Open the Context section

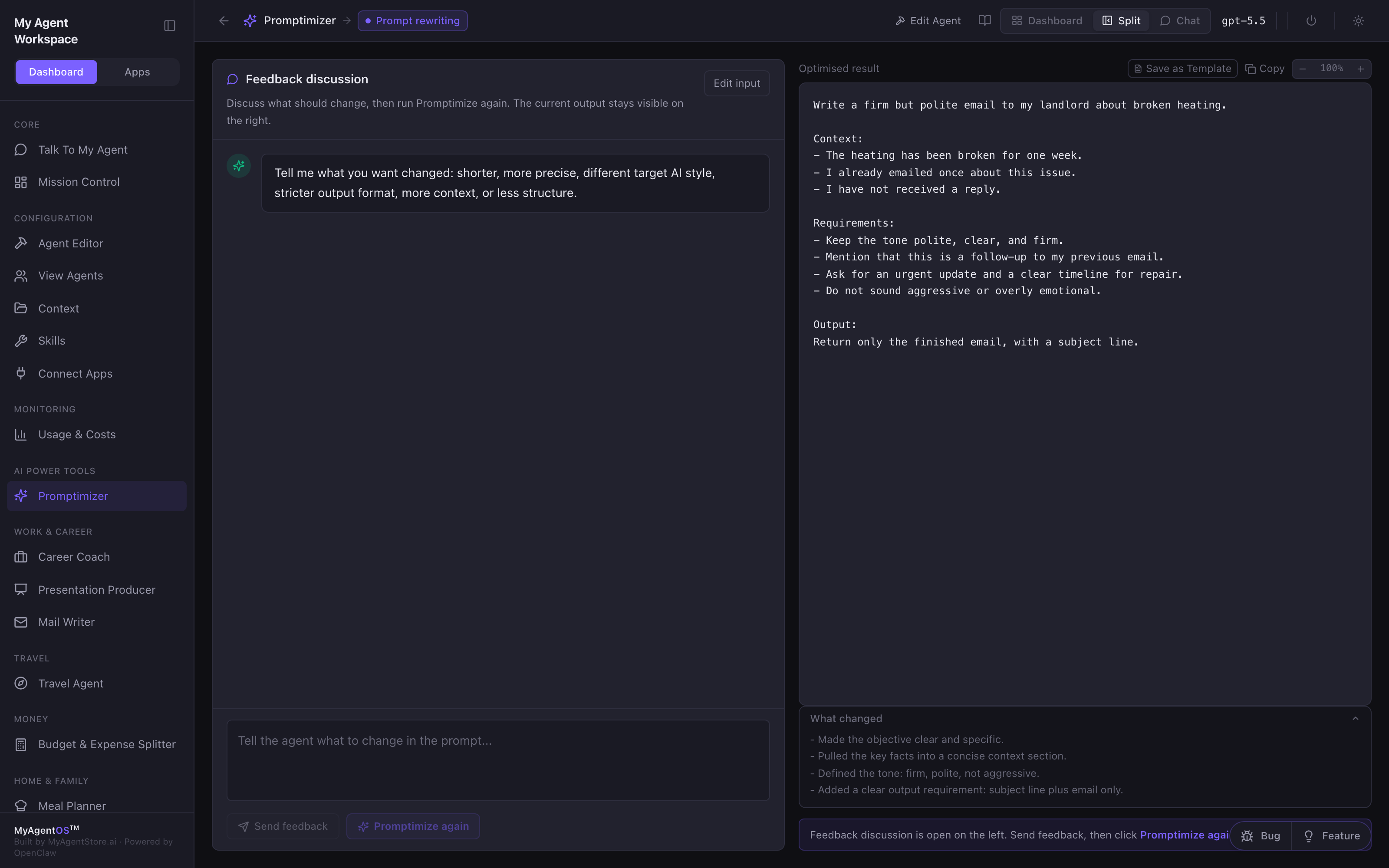click(x=96, y=308)
